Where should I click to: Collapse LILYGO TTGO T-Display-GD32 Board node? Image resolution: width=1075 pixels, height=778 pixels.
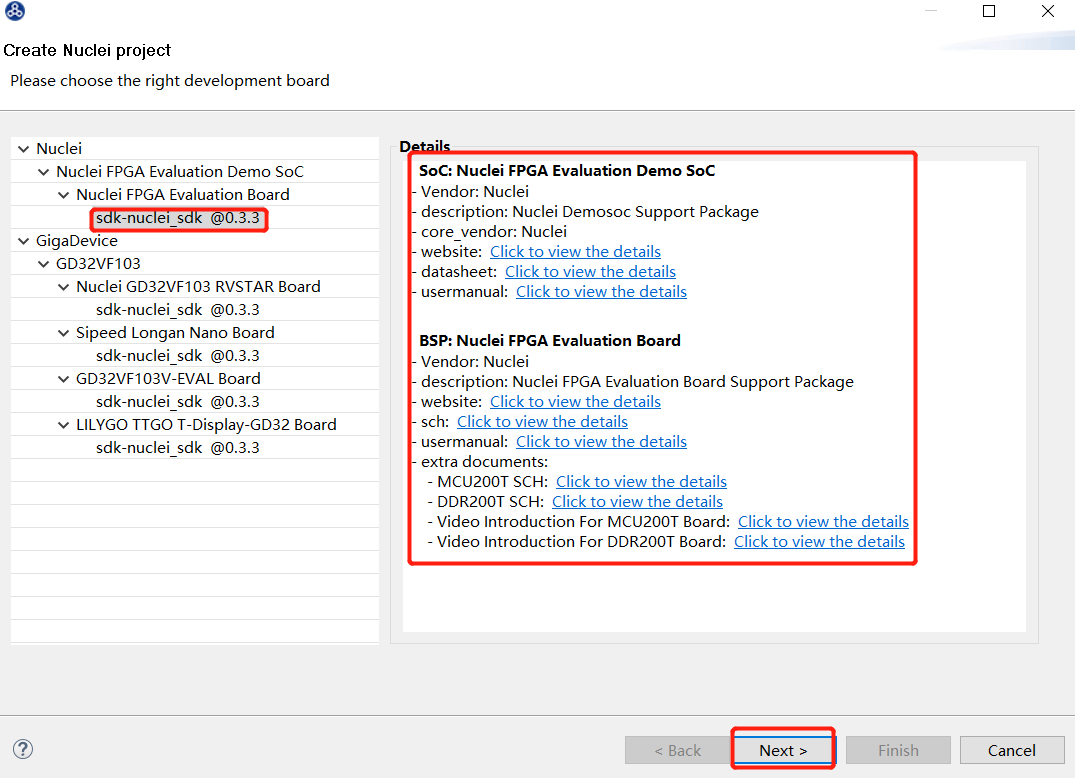(64, 425)
